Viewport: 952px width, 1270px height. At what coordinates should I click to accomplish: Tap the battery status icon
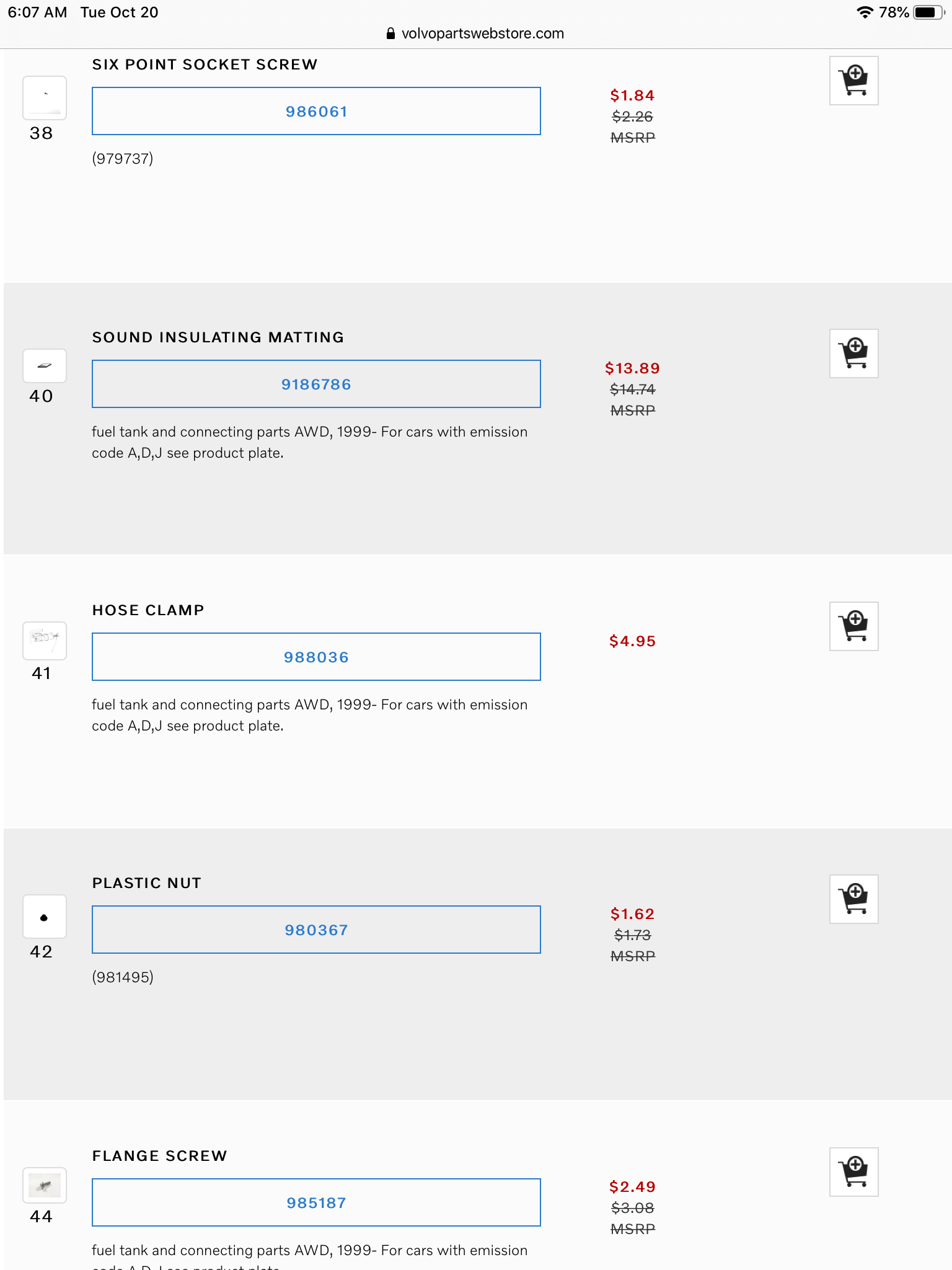(x=928, y=12)
